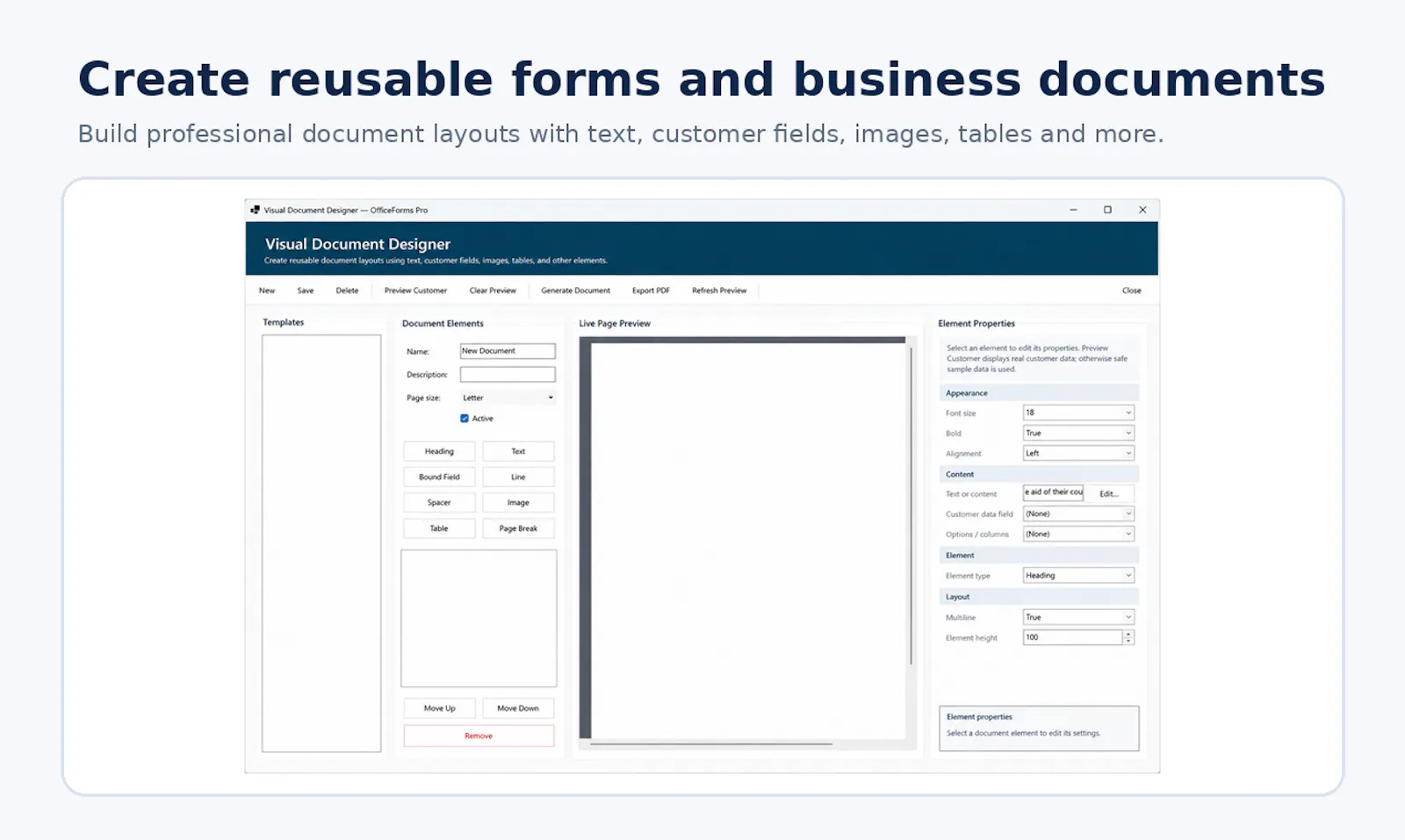Click the Element section header
Image resolution: width=1405 pixels, height=840 pixels.
coord(1039,556)
